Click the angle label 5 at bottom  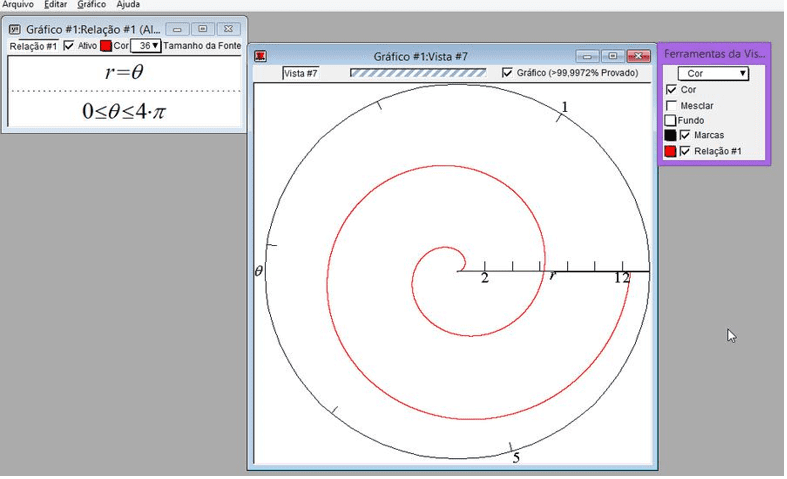click(x=516, y=458)
